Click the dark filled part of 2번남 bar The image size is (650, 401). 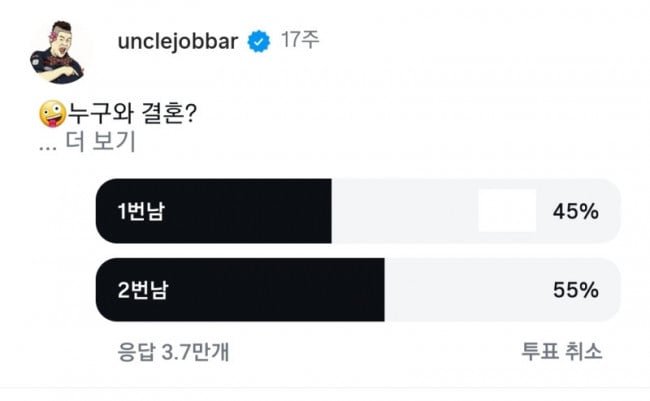coord(280,290)
